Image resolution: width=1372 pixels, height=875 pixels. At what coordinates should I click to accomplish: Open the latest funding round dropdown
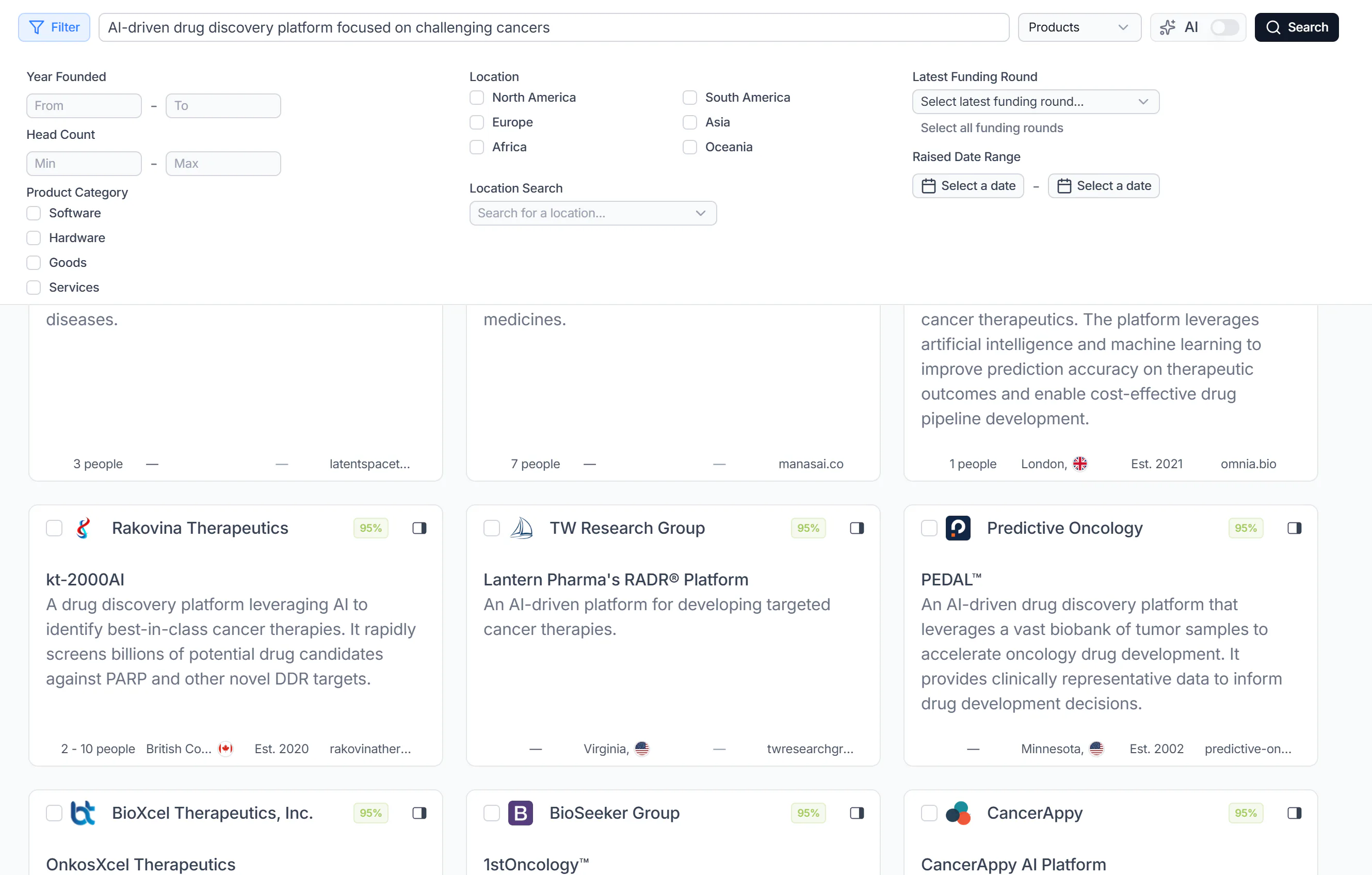(x=1035, y=102)
